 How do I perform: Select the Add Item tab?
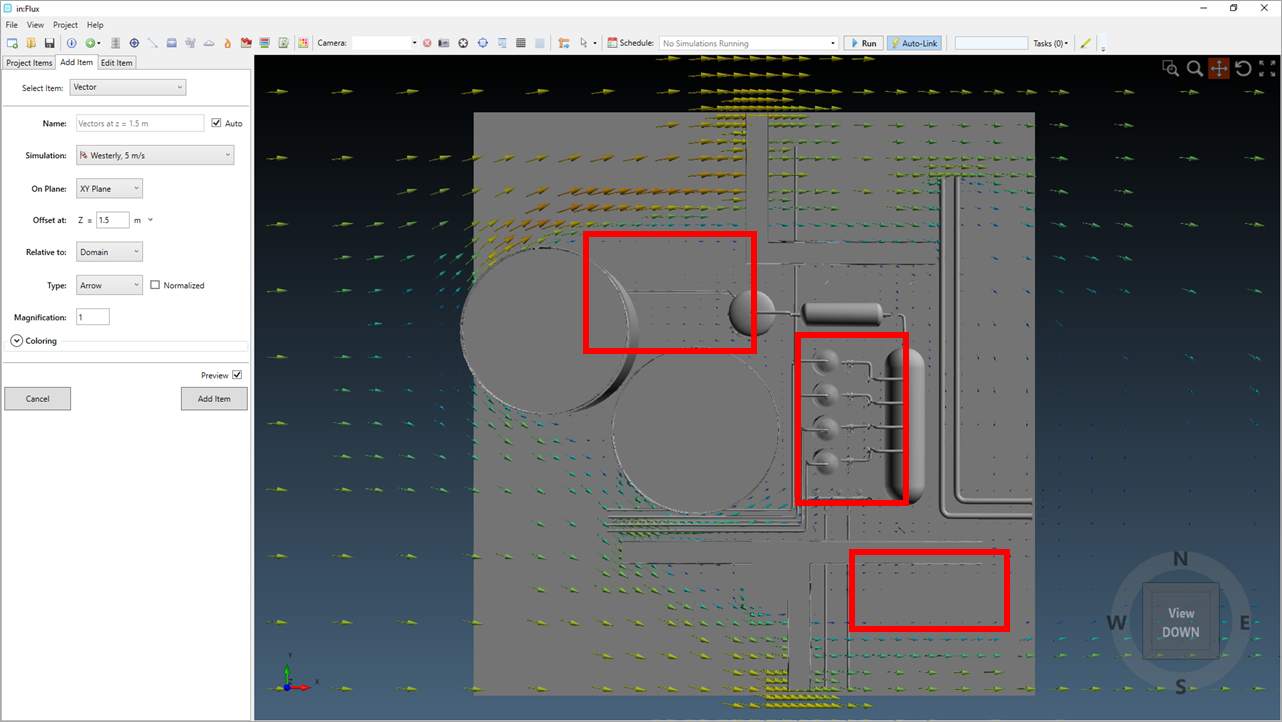coord(76,62)
